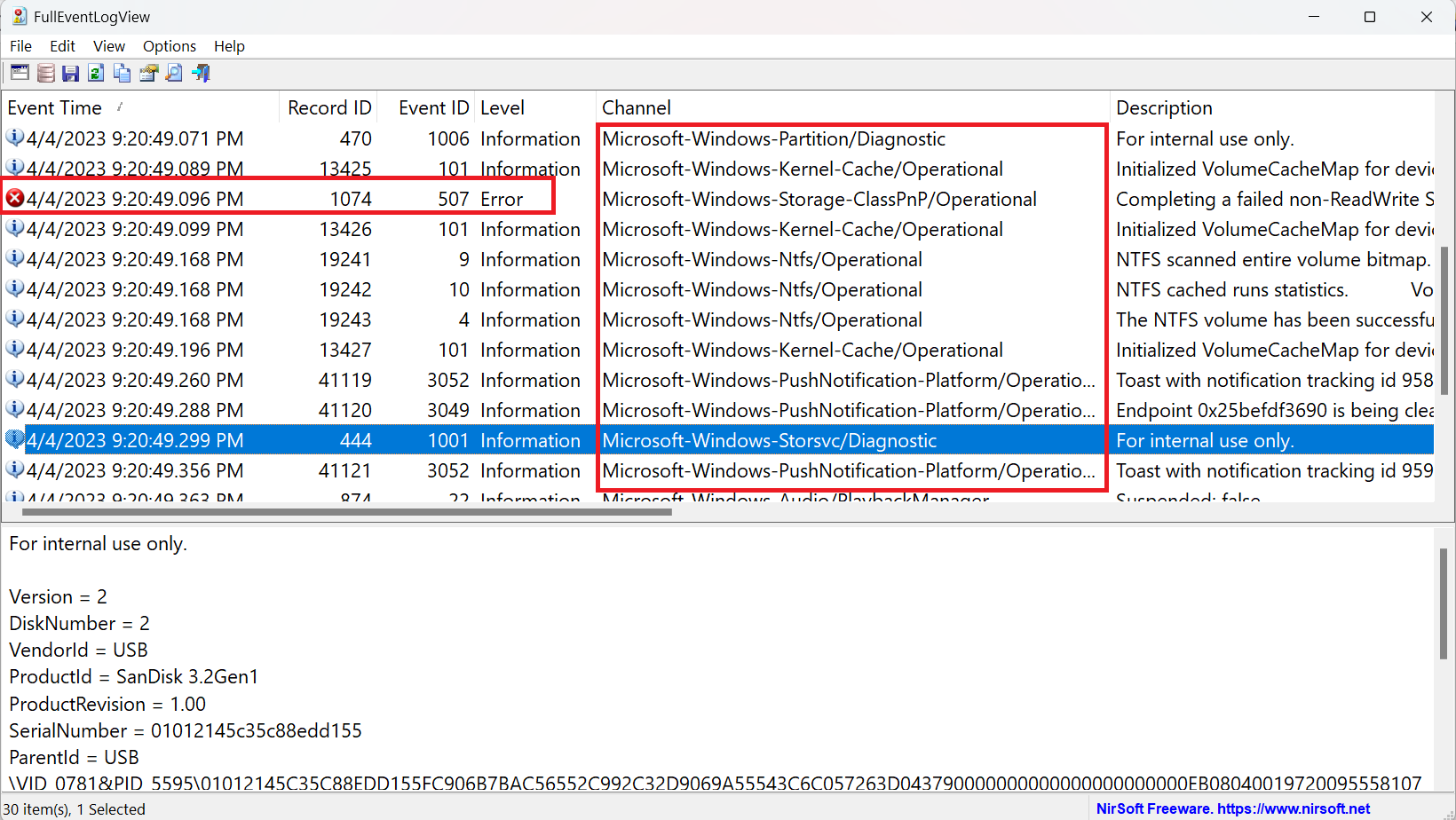The height and width of the screenshot is (820, 1456).
Task: Click the details pane vertical scrollbar thumb
Action: click(1444, 603)
